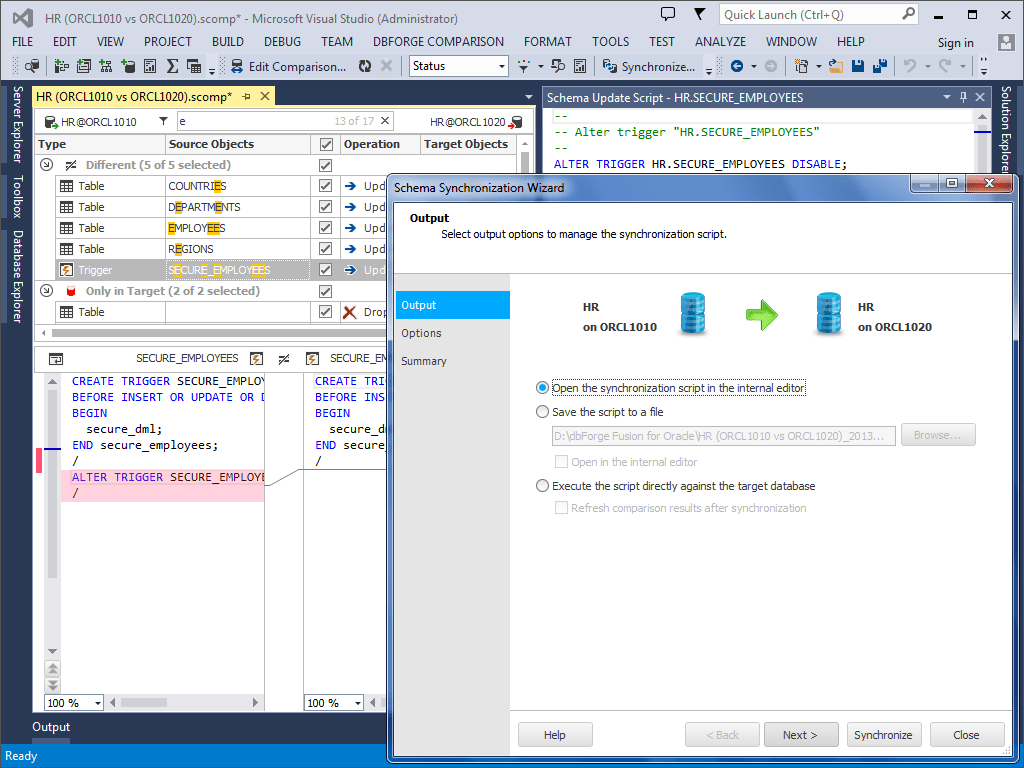The image size is (1024, 768).
Task: Open the left pane 100 % zoom dropdown
Action: tap(98, 703)
